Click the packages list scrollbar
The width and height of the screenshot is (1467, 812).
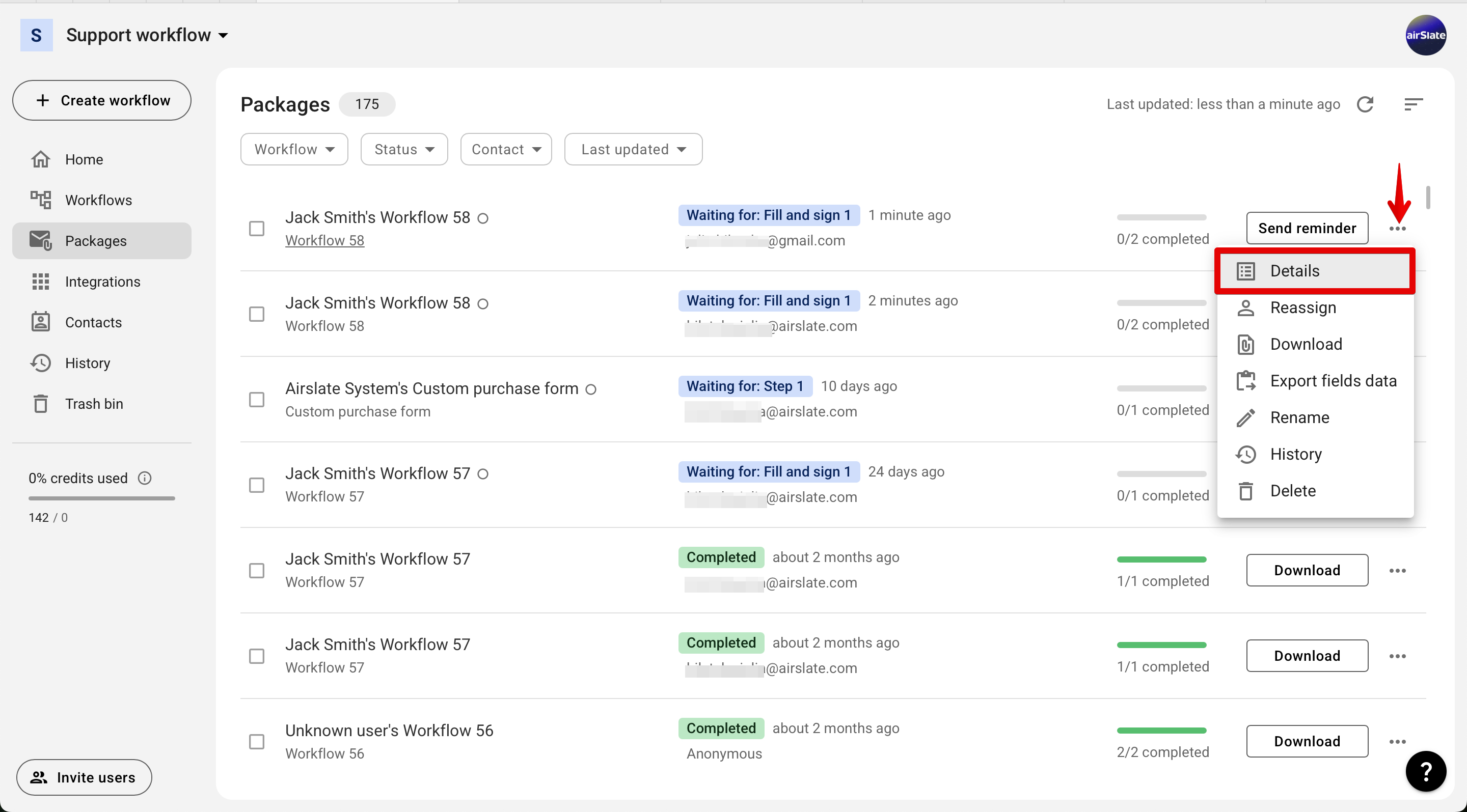coord(1428,198)
